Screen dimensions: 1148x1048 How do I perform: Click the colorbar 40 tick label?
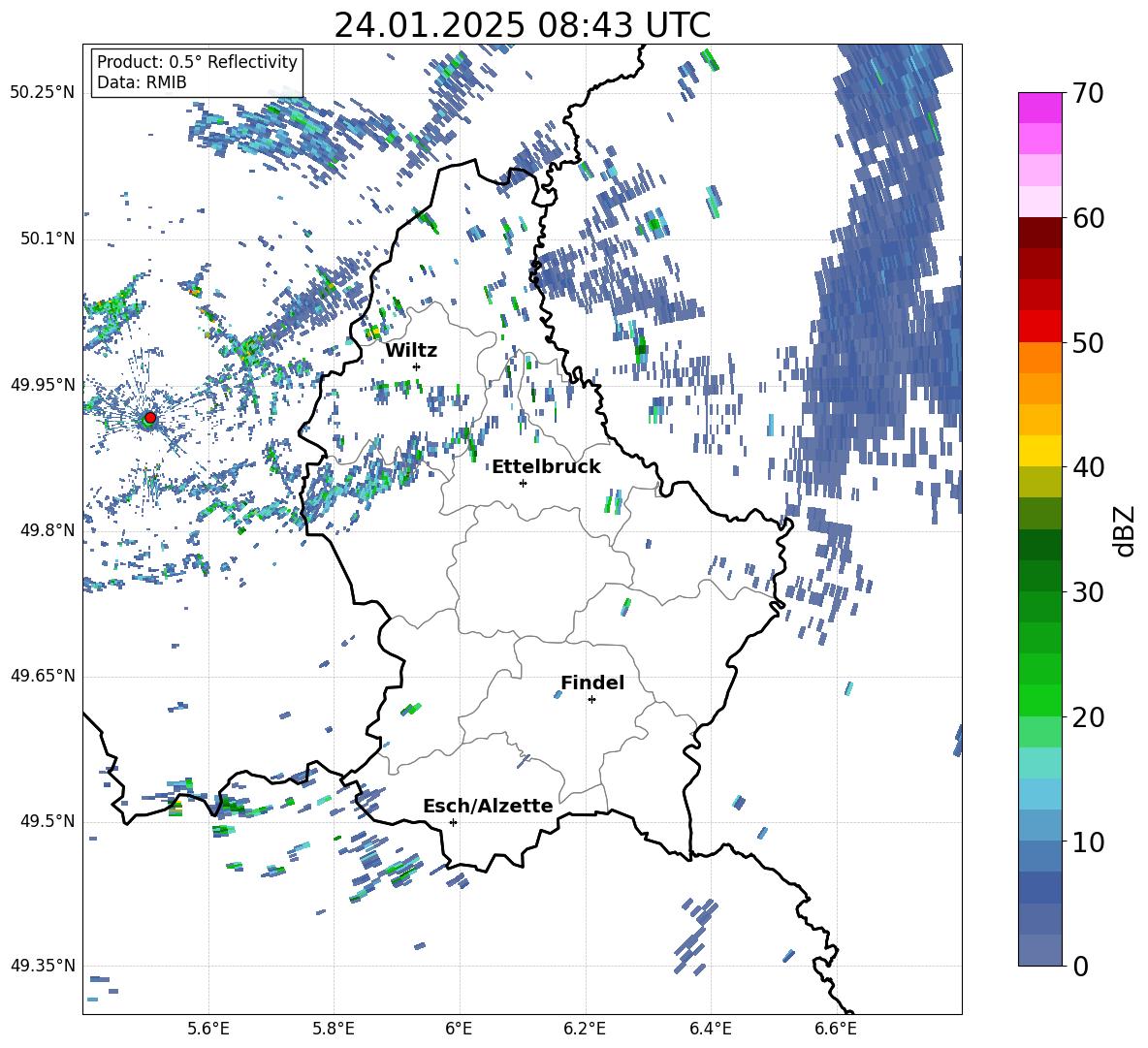(1088, 467)
